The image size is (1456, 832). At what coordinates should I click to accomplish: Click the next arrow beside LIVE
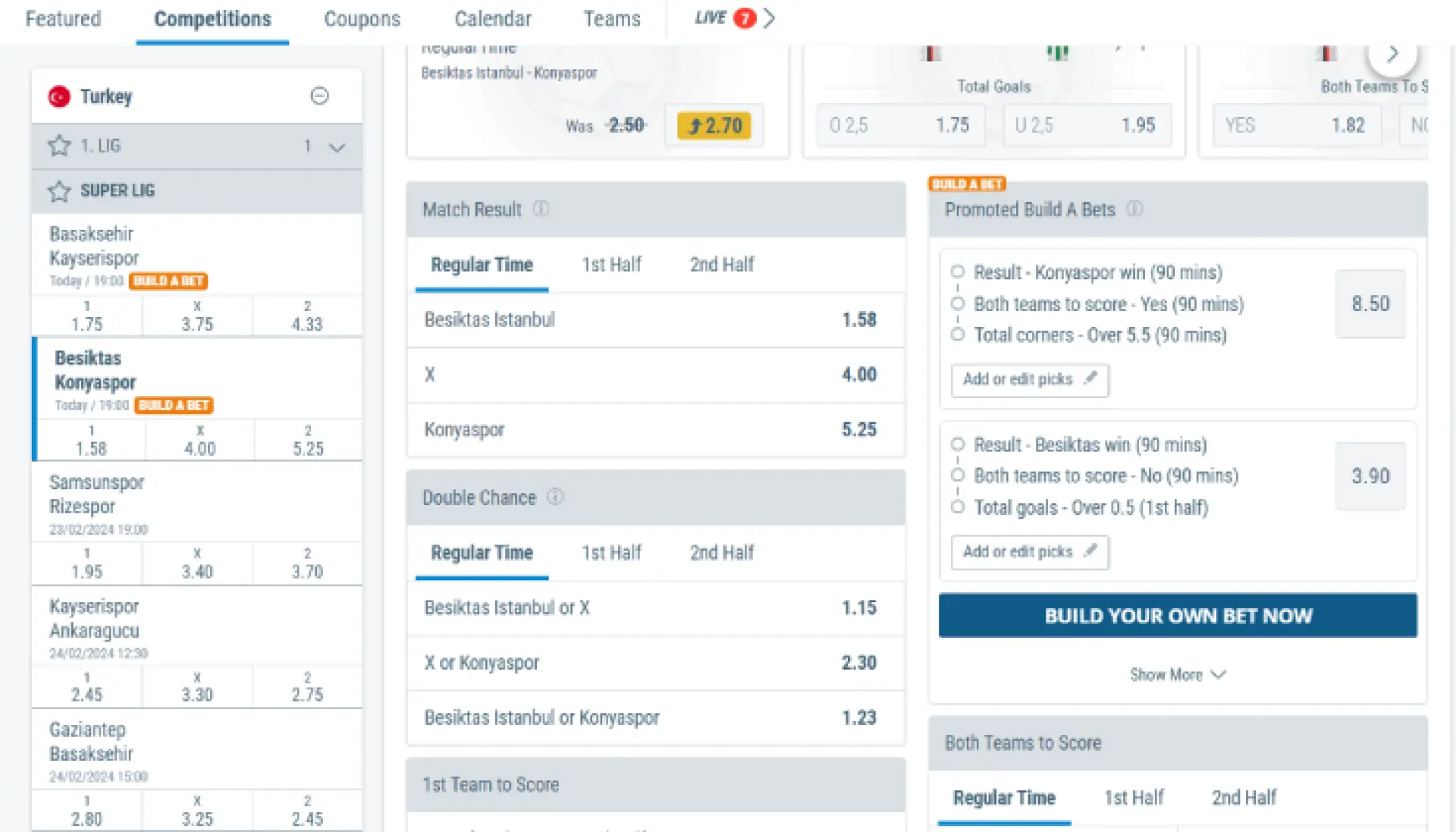click(x=769, y=17)
